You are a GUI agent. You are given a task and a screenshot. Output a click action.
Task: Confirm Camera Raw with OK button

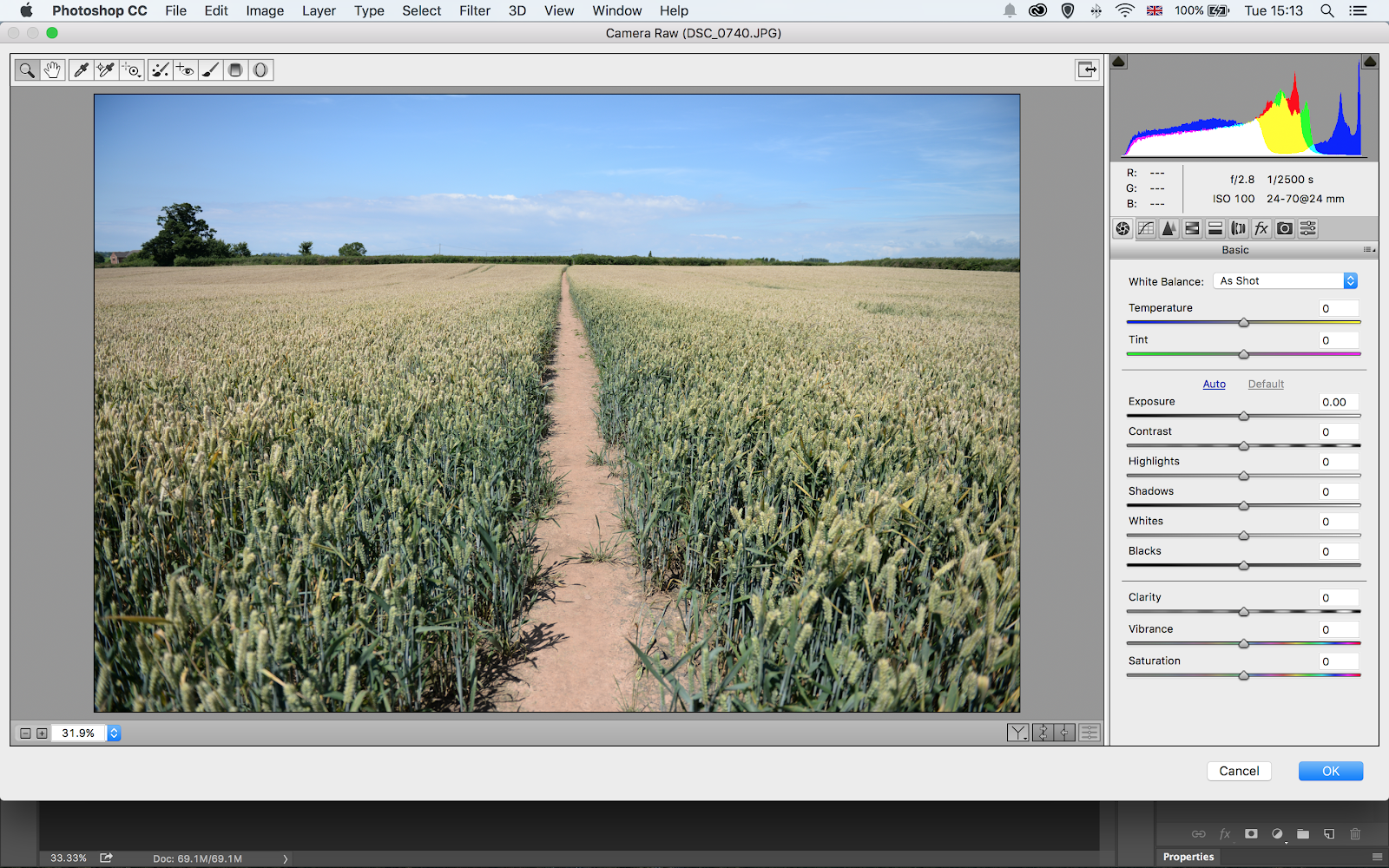(1331, 771)
